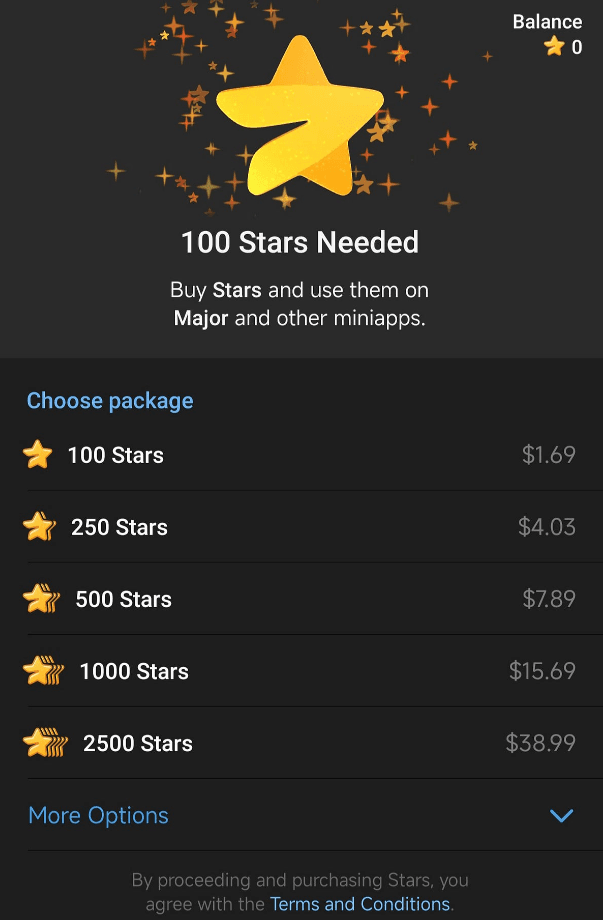Screen dimensions: 603x920
Task: Choose the 1000 Stars package
Action: pos(302,671)
